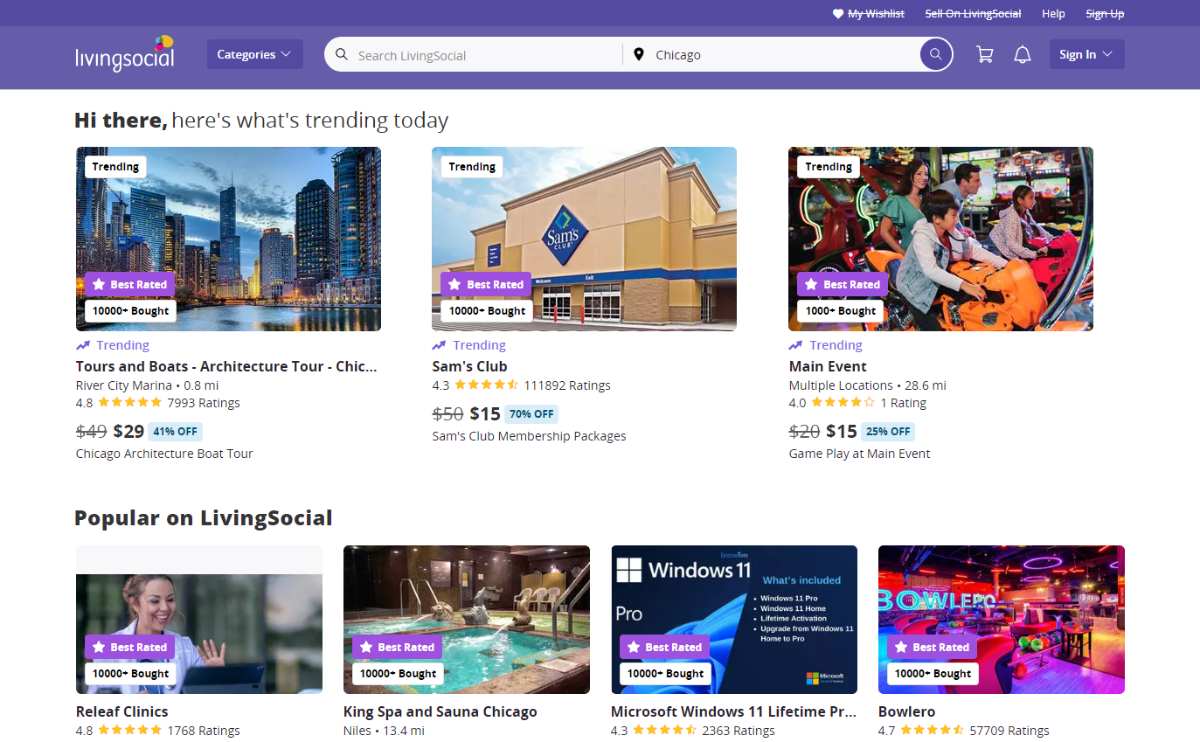Open the Main Event arcade thumbnail
This screenshot has height=742, width=1200.
pos(941,239)
